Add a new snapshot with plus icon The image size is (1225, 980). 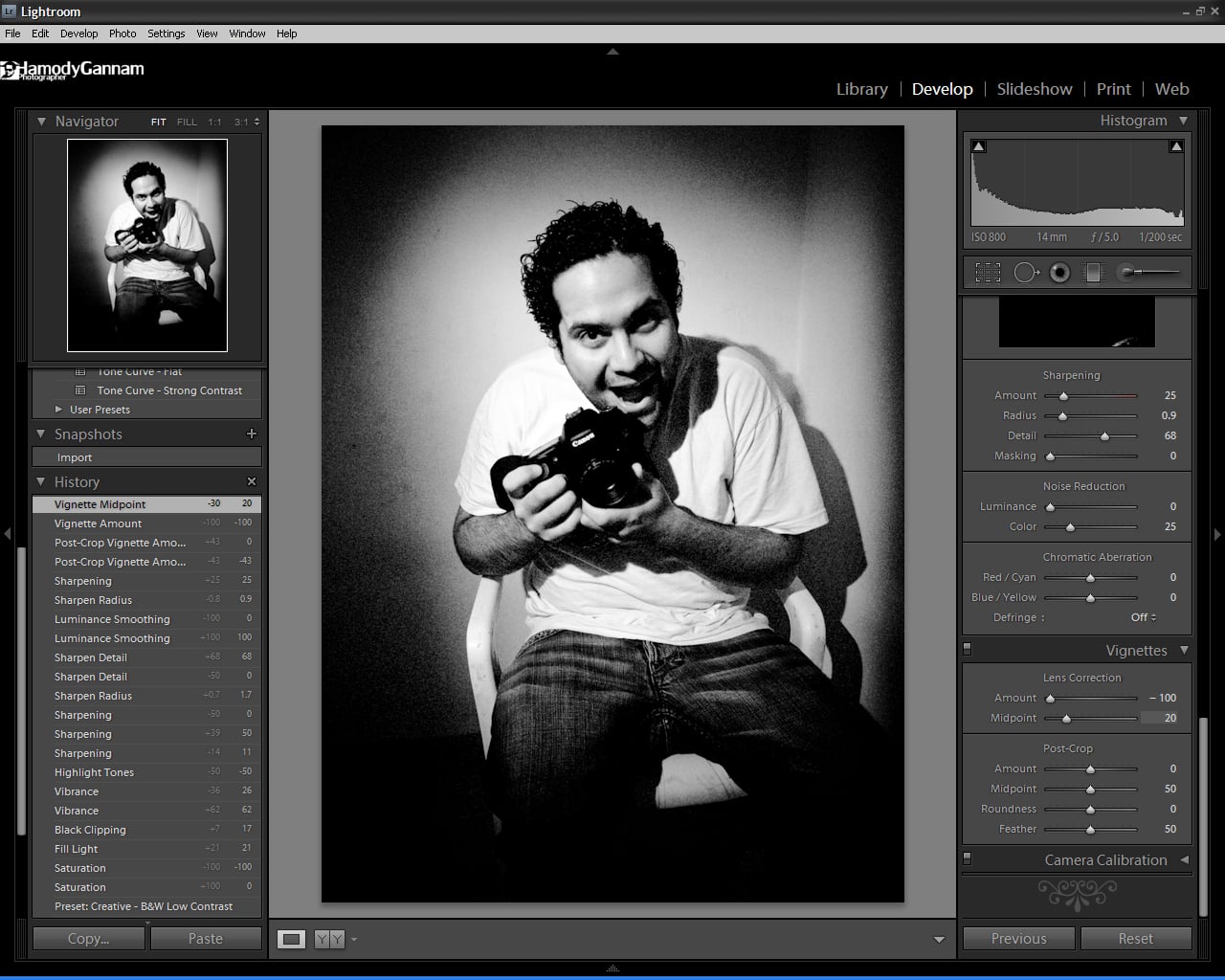252,434
